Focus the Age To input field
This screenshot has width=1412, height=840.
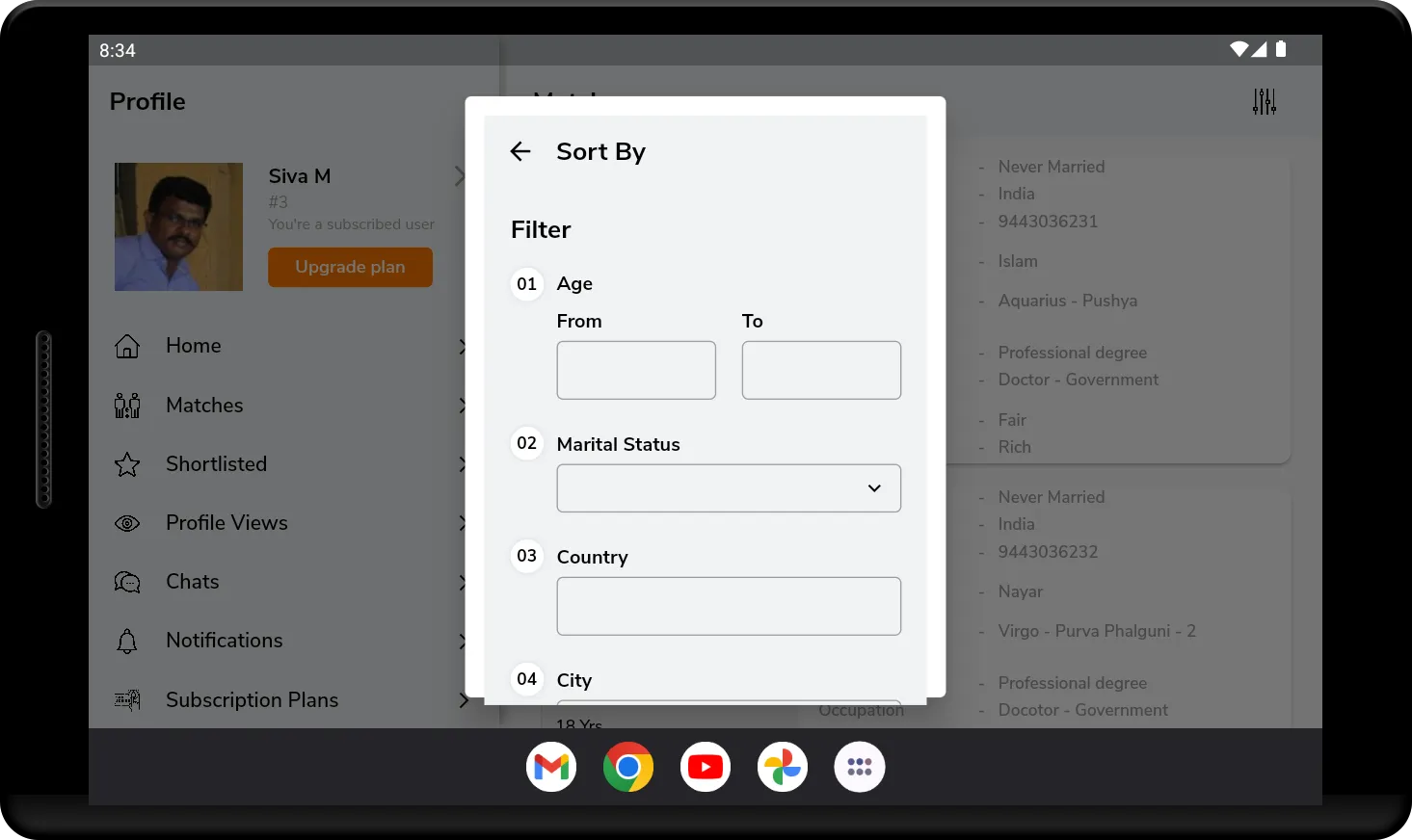point(821,370)
